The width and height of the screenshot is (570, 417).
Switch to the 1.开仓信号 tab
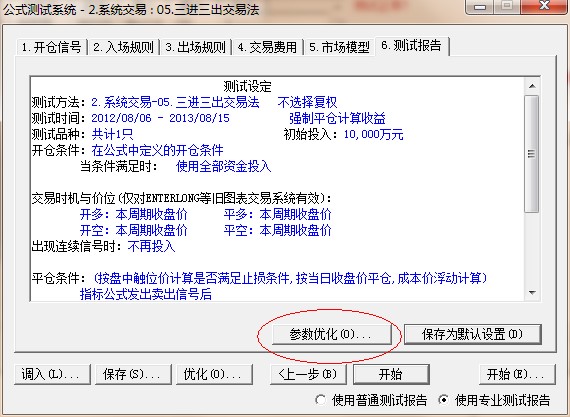51,47
